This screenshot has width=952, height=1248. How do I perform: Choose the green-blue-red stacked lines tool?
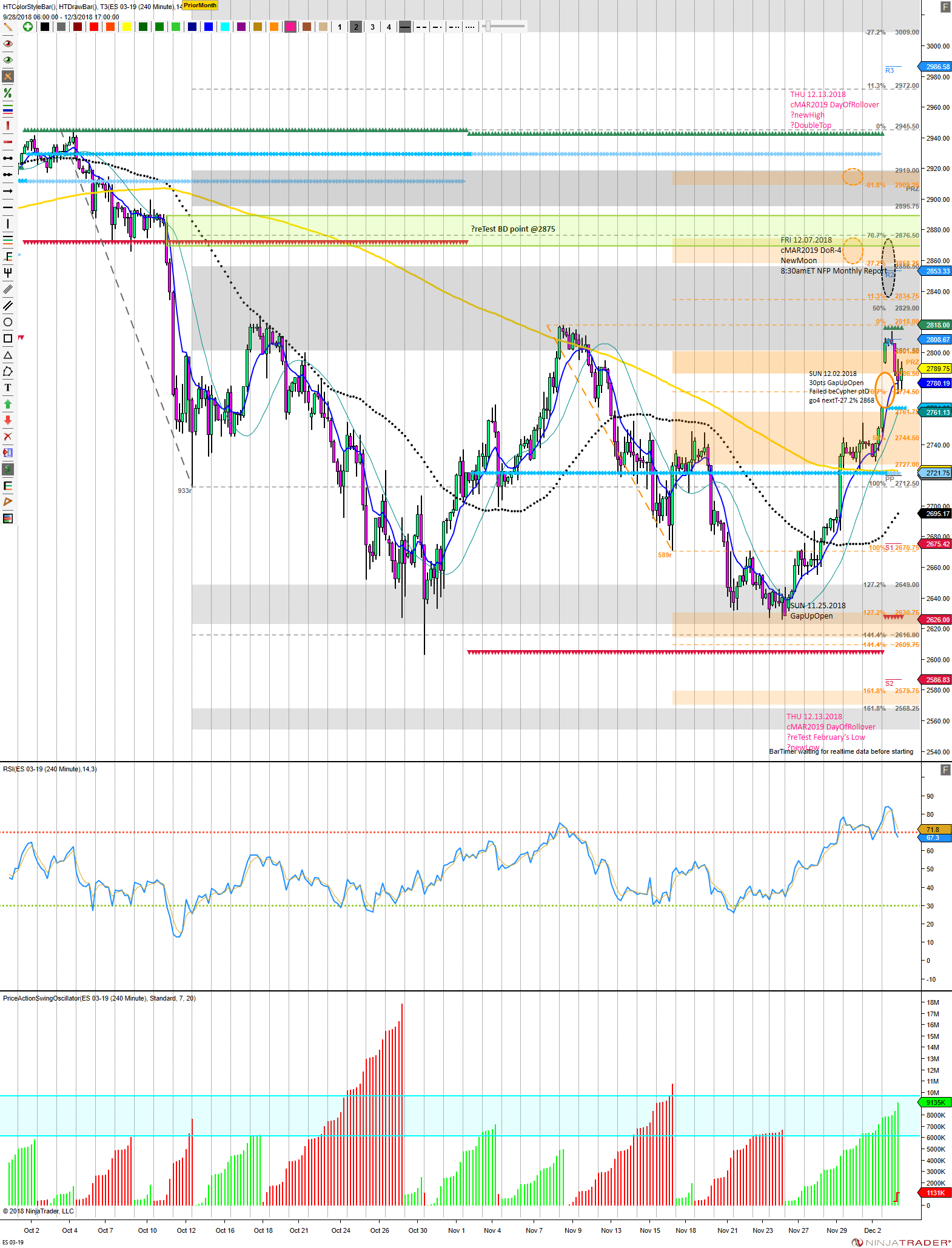[8, 109]
